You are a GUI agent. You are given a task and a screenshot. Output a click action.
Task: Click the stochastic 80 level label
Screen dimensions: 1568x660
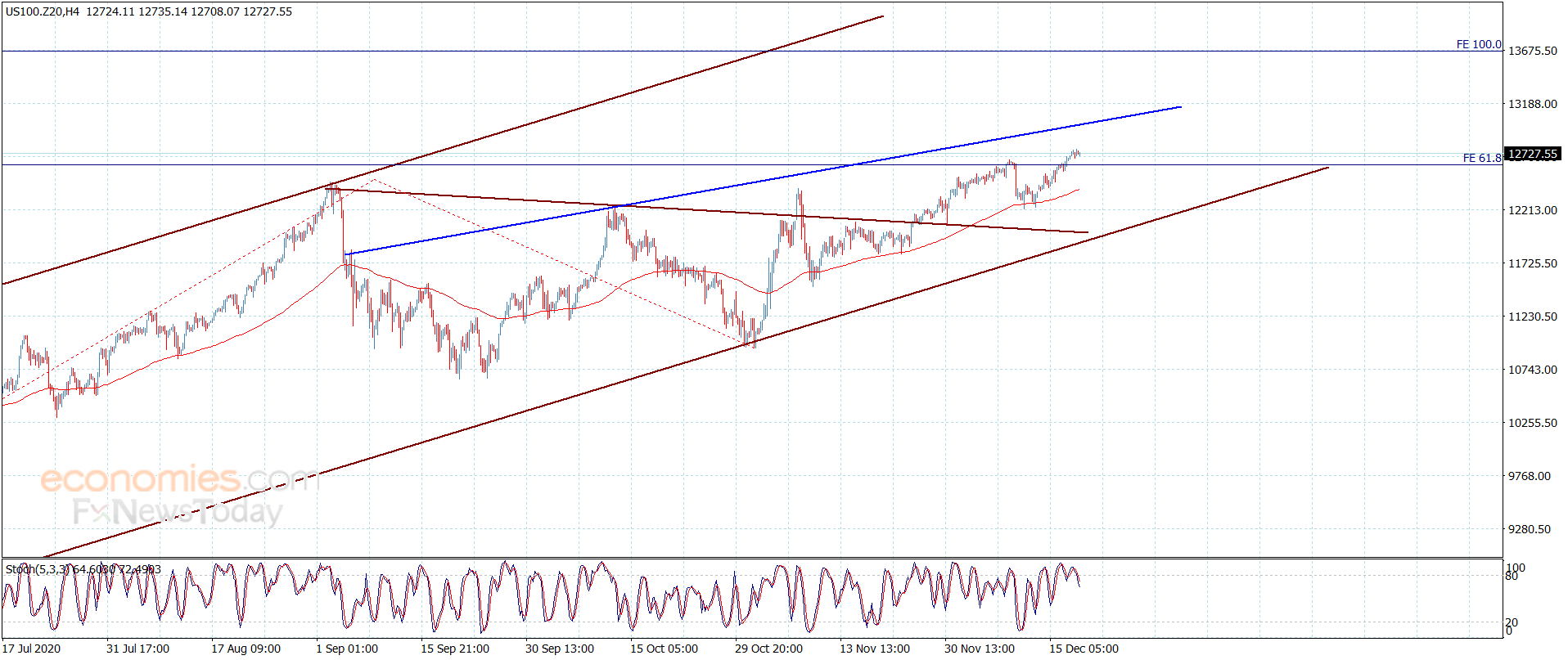(x=1512, y=576)
